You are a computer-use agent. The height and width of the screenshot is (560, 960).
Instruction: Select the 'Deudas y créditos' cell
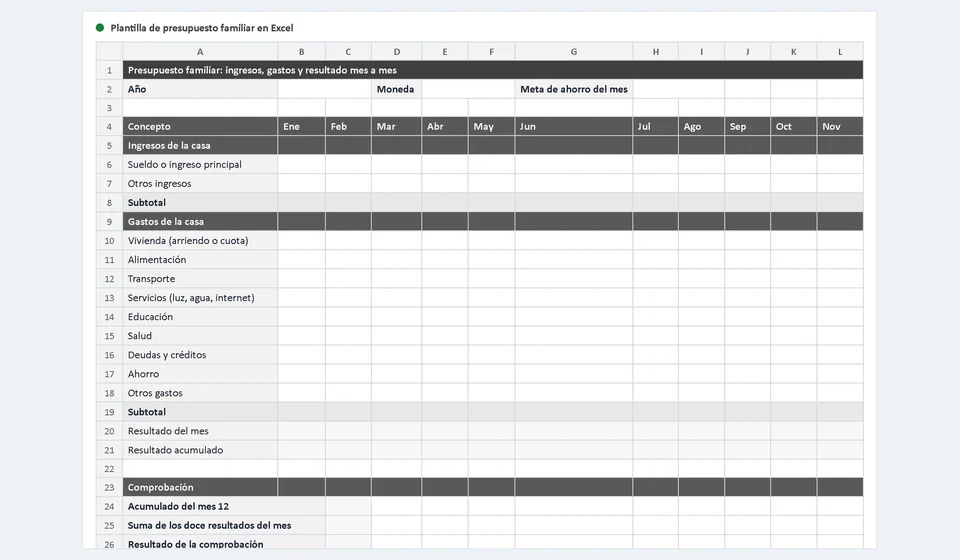tap(200, 355)
